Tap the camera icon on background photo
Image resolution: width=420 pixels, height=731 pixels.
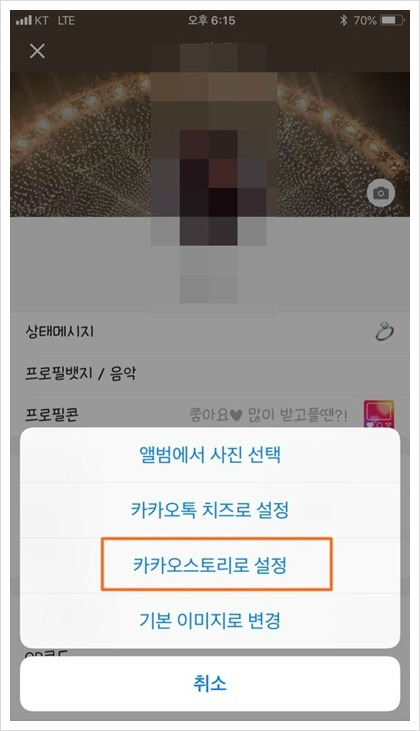pos(381,193)
